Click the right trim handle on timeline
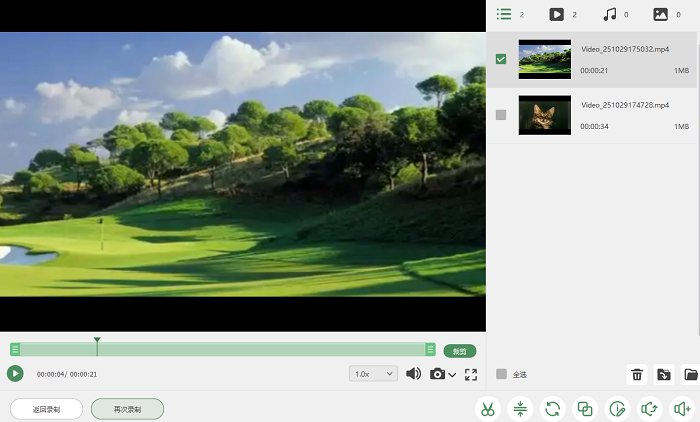The width and height of the screenshot is (700, 422). (x=430, y=349)
